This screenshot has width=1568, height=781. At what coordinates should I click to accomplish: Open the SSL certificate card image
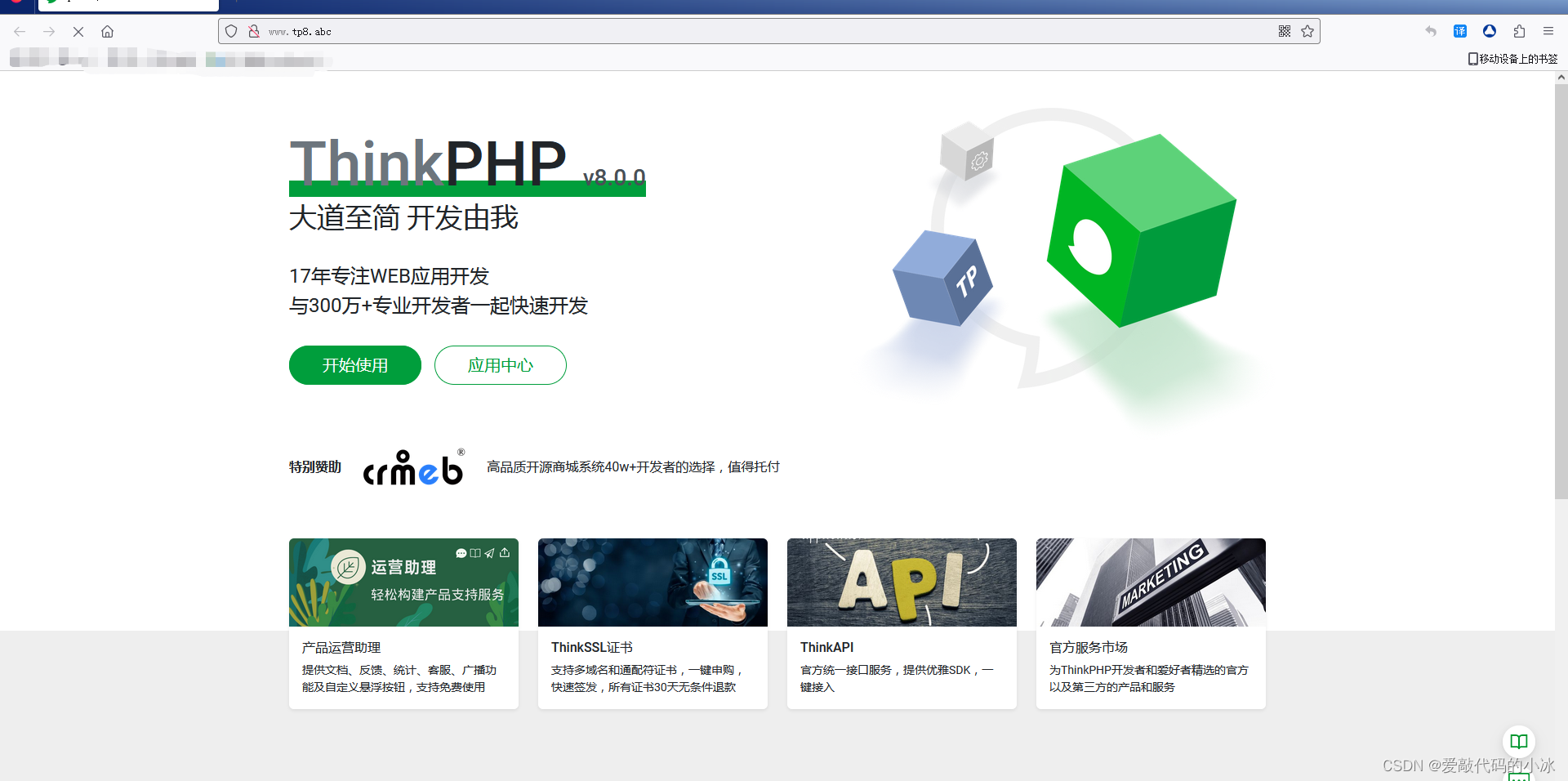653,582
